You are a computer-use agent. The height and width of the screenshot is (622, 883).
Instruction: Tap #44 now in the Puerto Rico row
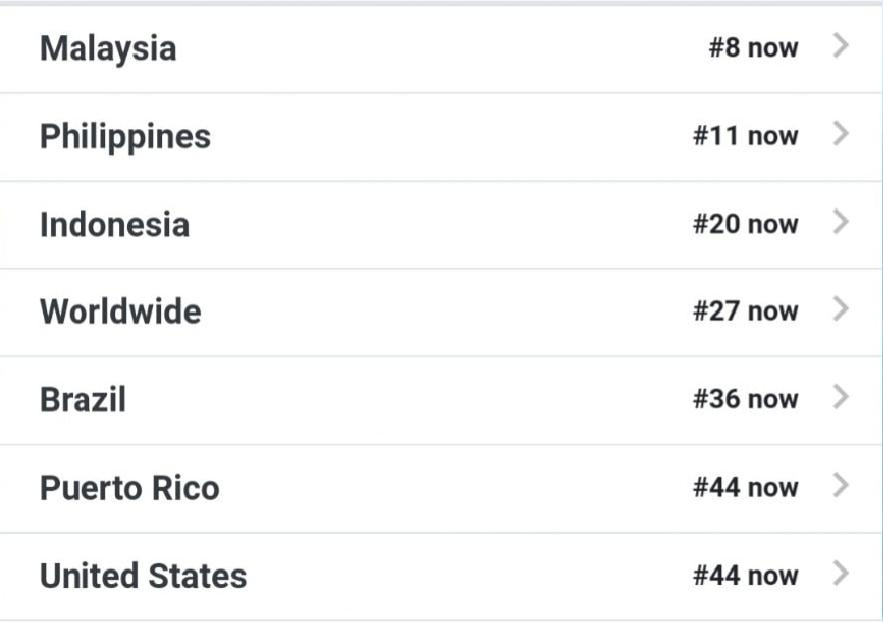point(745,488)
